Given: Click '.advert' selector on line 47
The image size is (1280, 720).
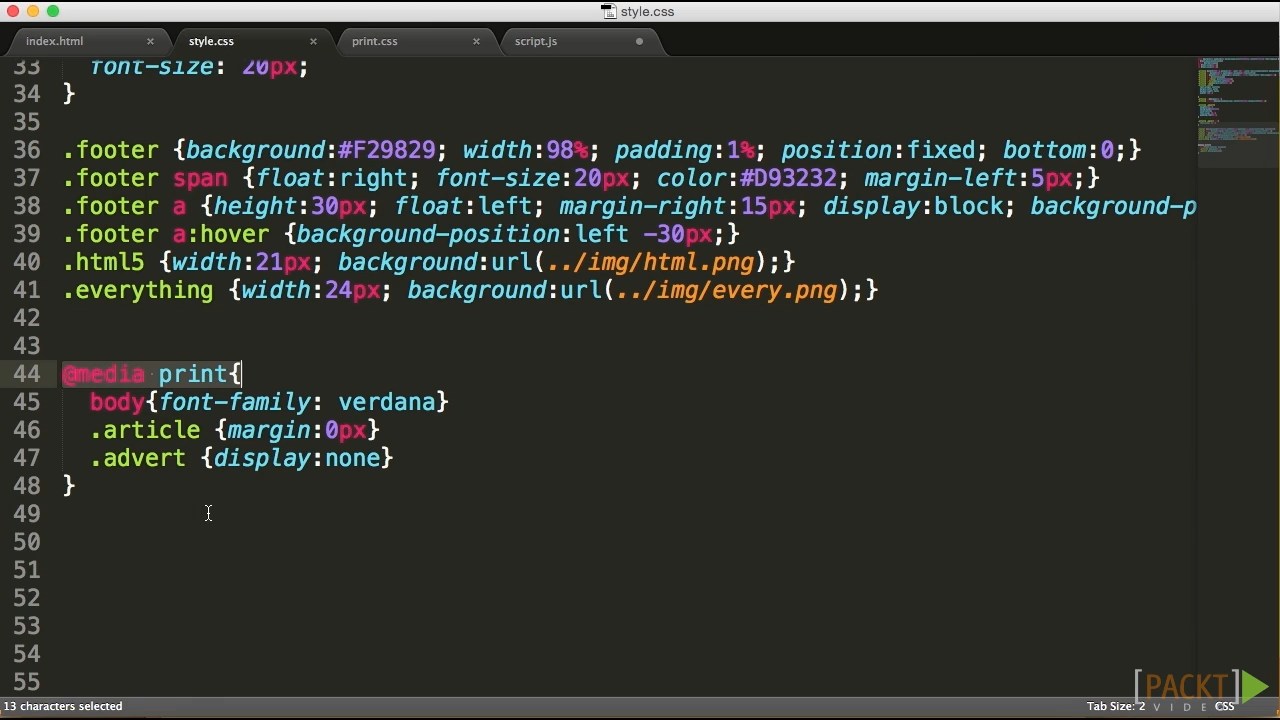Looking at the screenshot, I should (x=138, y=458).
